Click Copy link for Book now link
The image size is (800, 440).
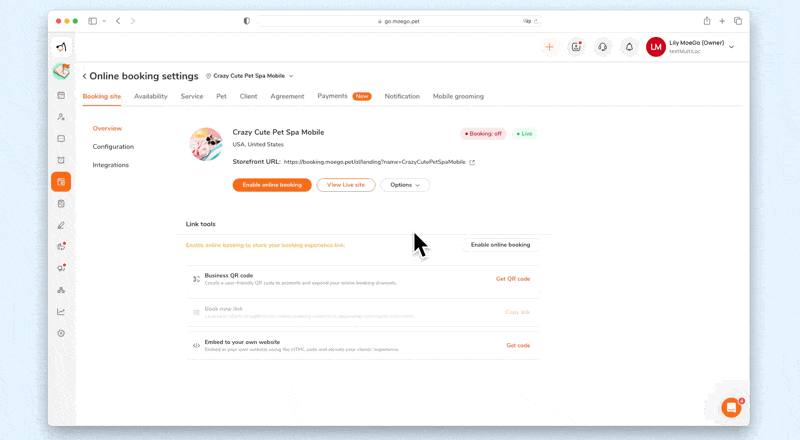[517, 312]
